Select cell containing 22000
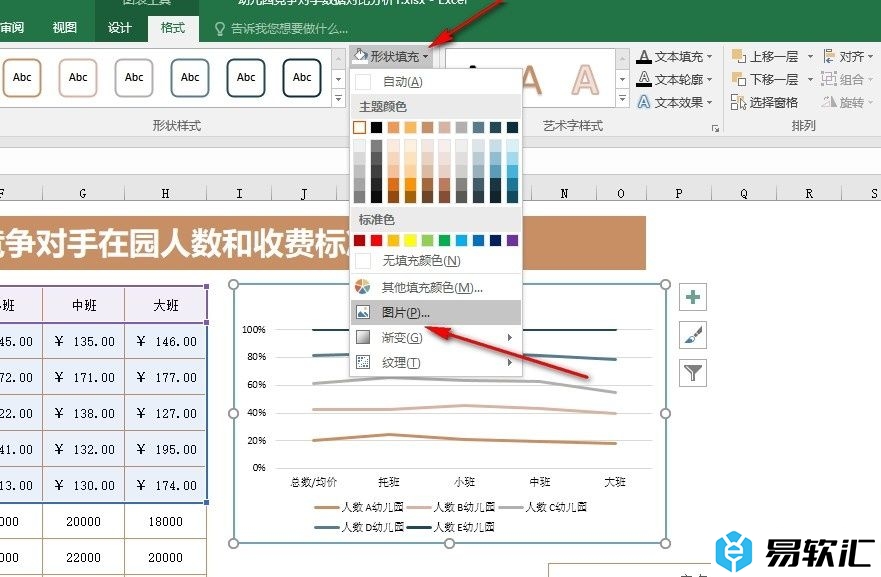 (83, 557)
